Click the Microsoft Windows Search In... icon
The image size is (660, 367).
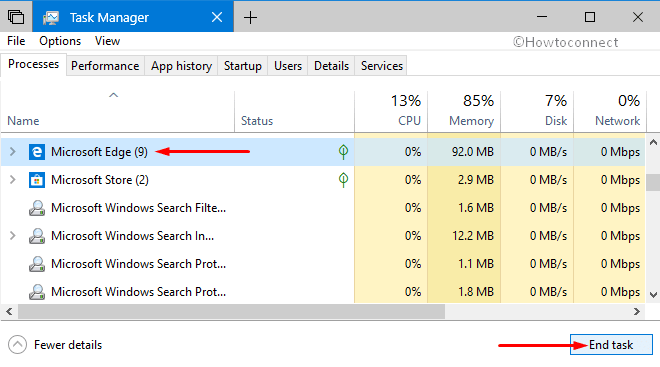coord(37,236)
